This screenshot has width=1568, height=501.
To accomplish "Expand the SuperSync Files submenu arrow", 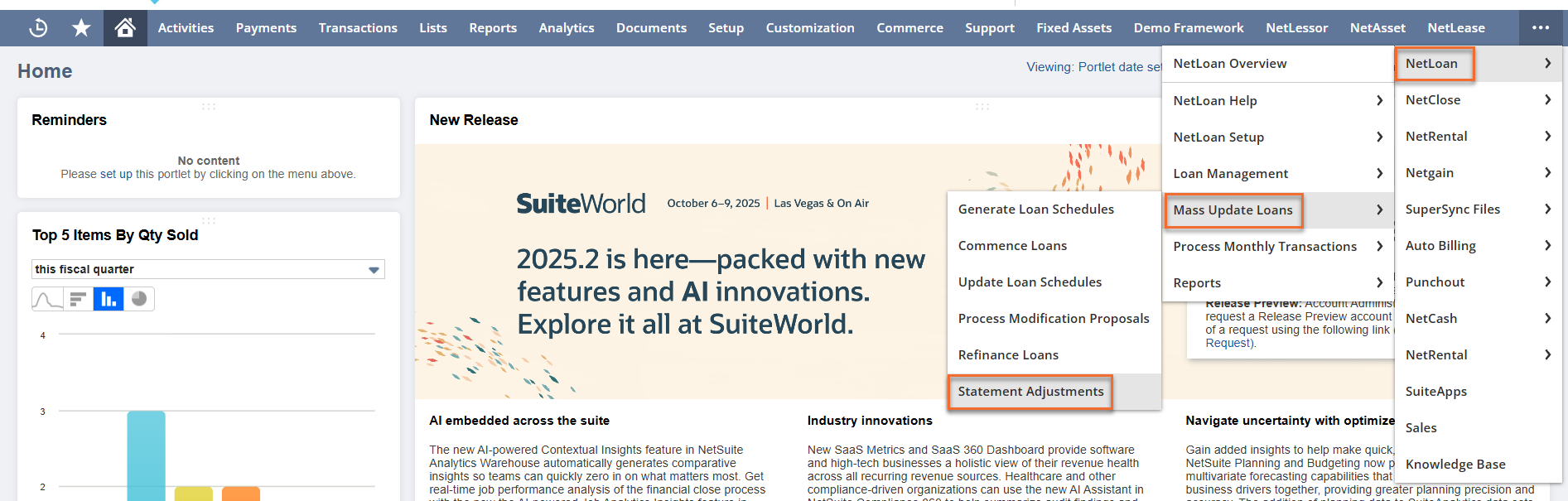I will point(1547,209).
